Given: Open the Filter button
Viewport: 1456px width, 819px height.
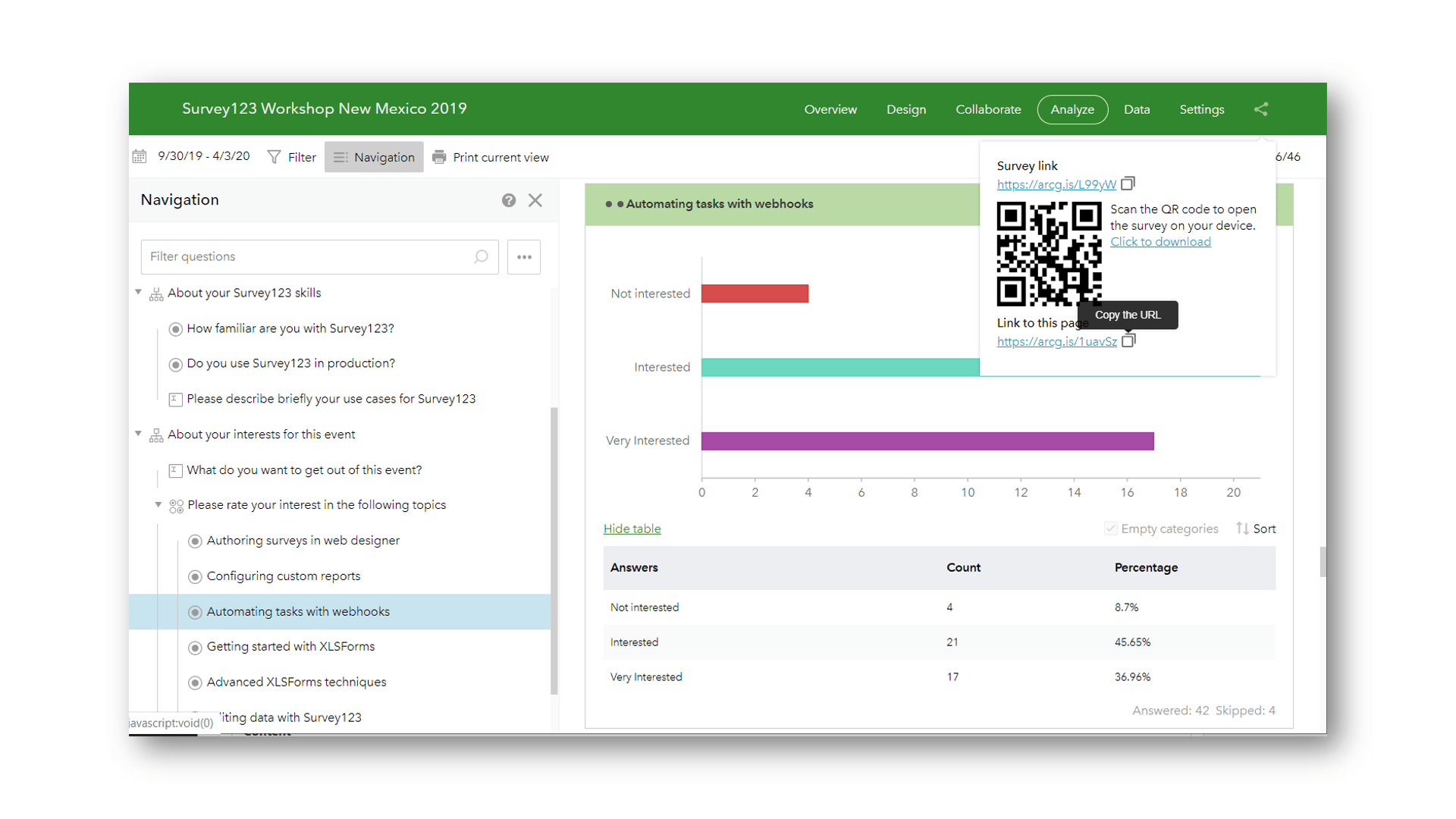Looking at the screenshot, I should 292,157.
